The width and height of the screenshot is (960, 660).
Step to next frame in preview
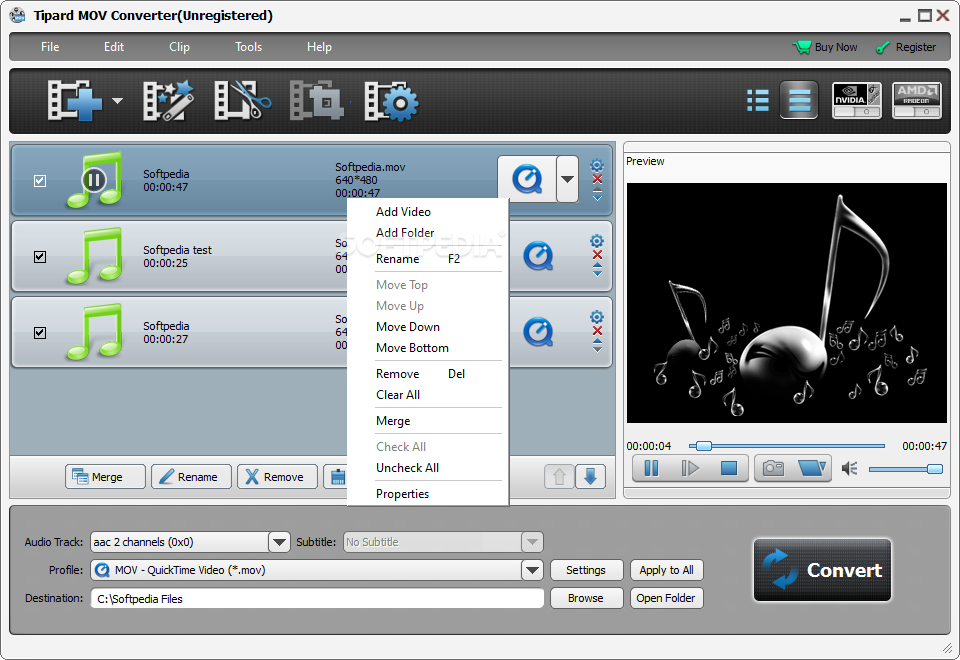(x=690, y=468)
